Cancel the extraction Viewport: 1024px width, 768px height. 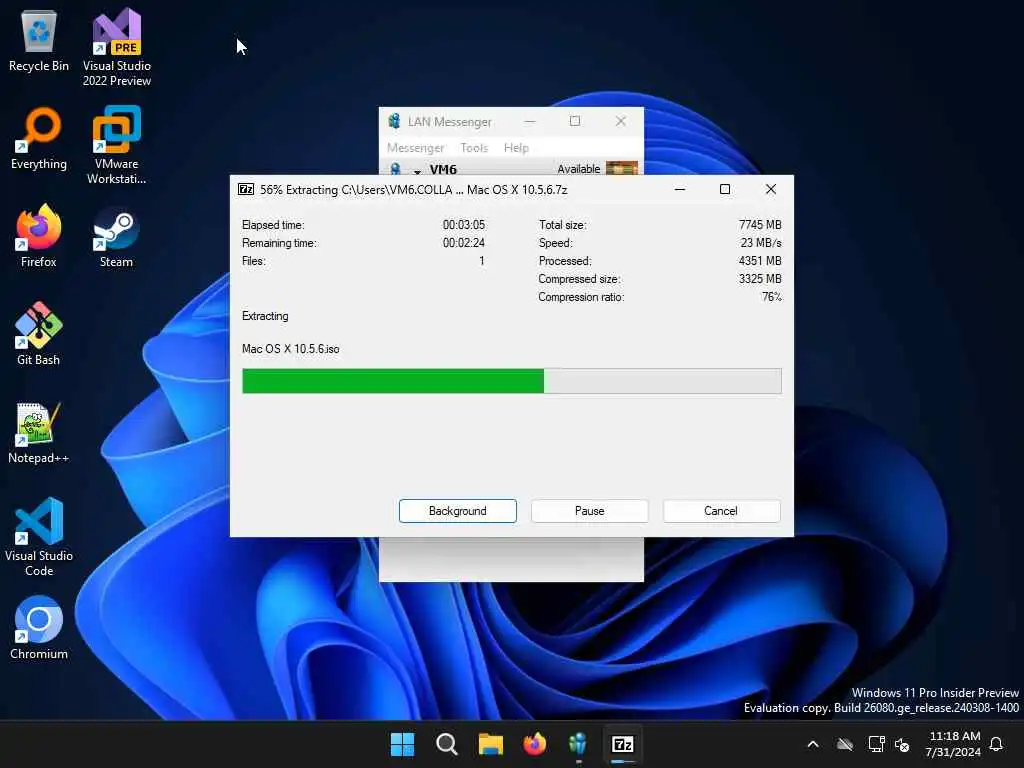(x=722, y=511)
